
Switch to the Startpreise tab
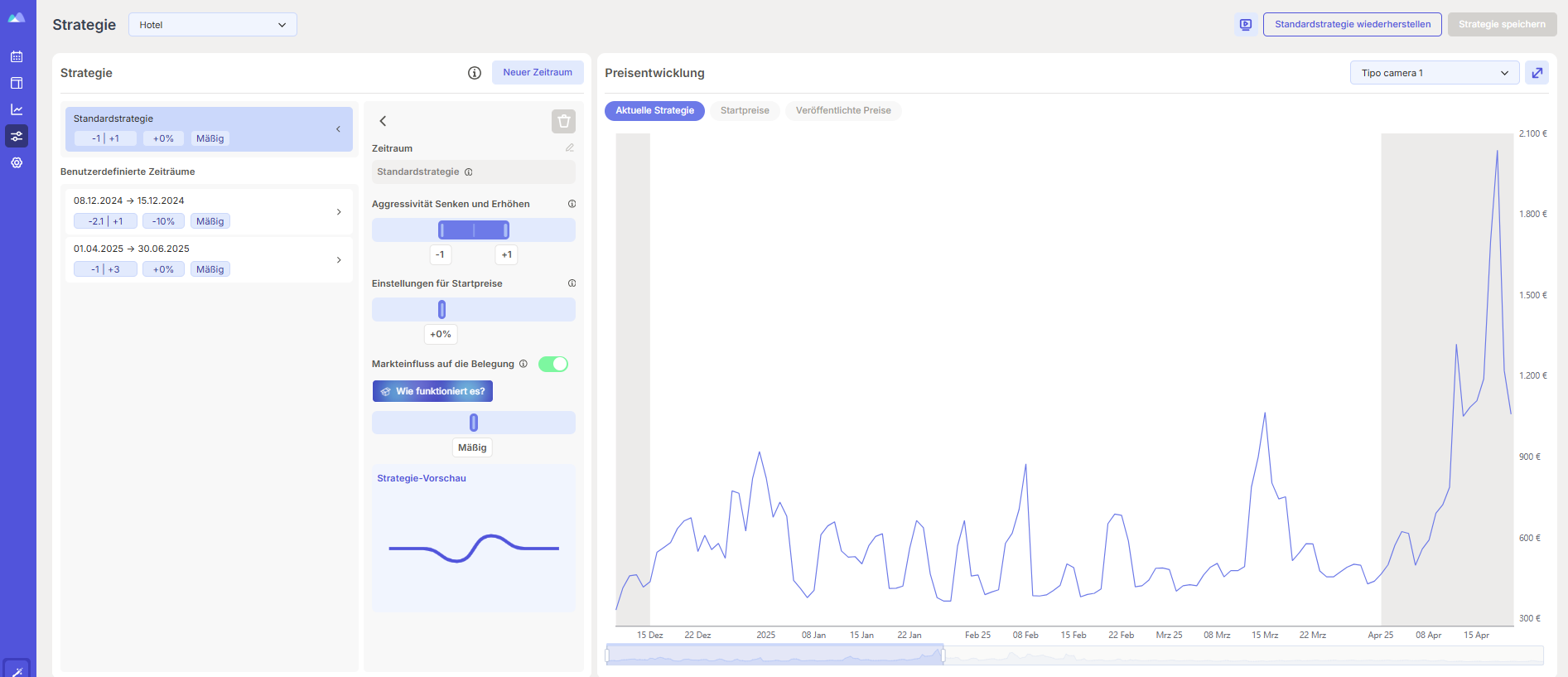(x=745, y=111)
